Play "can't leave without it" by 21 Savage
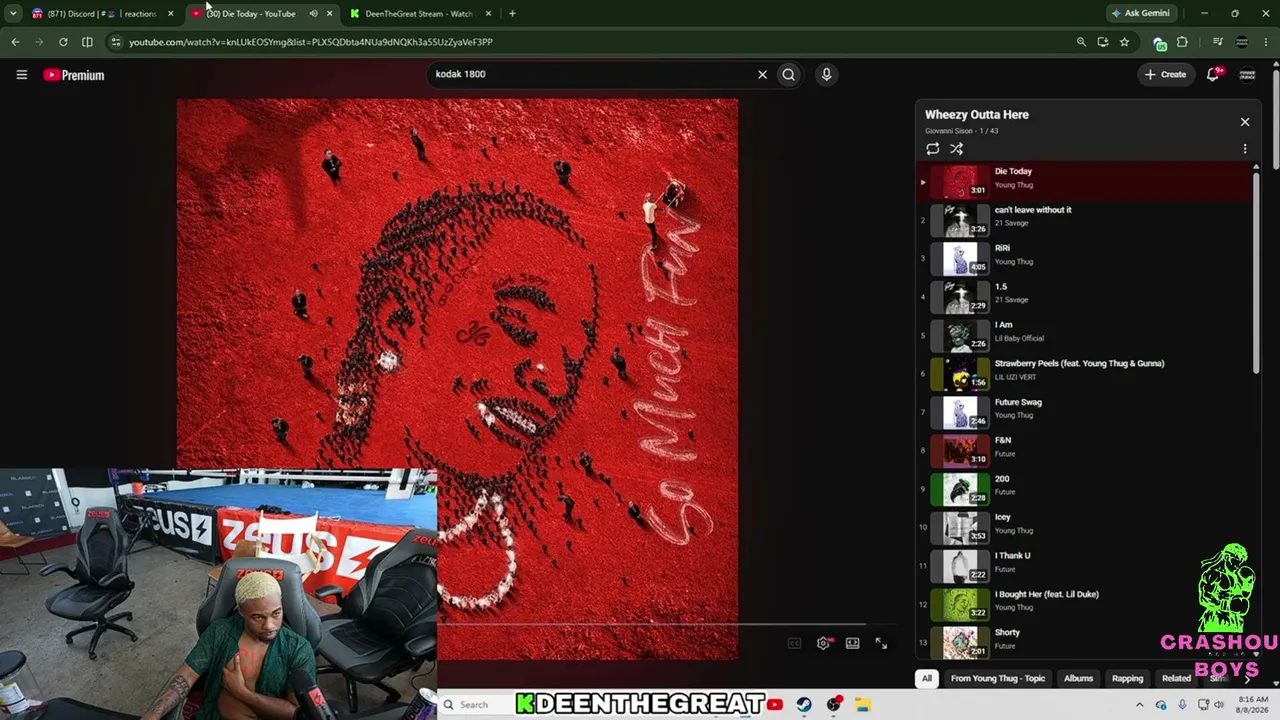The height and width of the screenshot is (720, 1280). [1085, 220]
